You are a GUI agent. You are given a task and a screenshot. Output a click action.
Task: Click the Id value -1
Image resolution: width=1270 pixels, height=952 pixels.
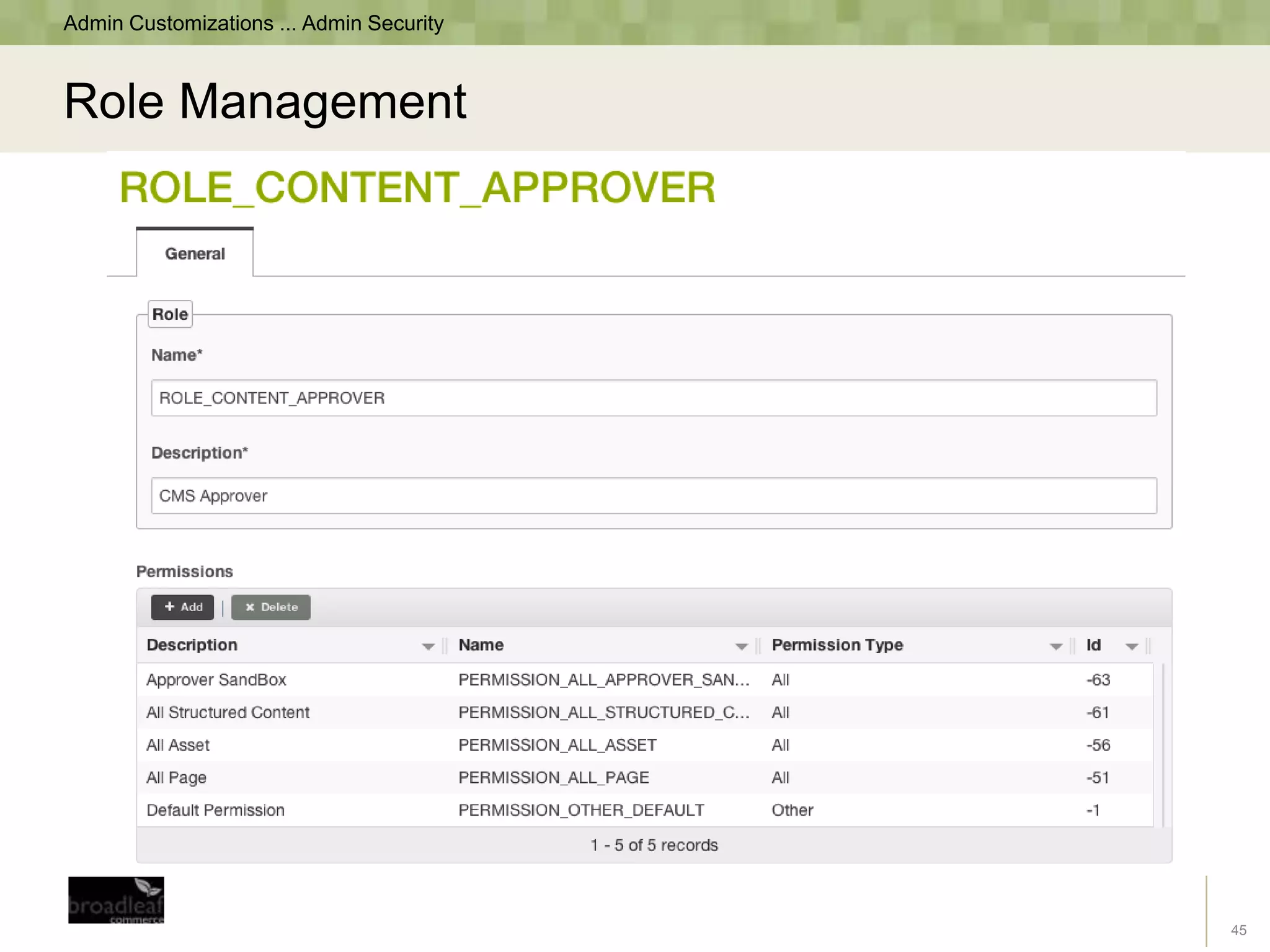tap(1093, 810)
